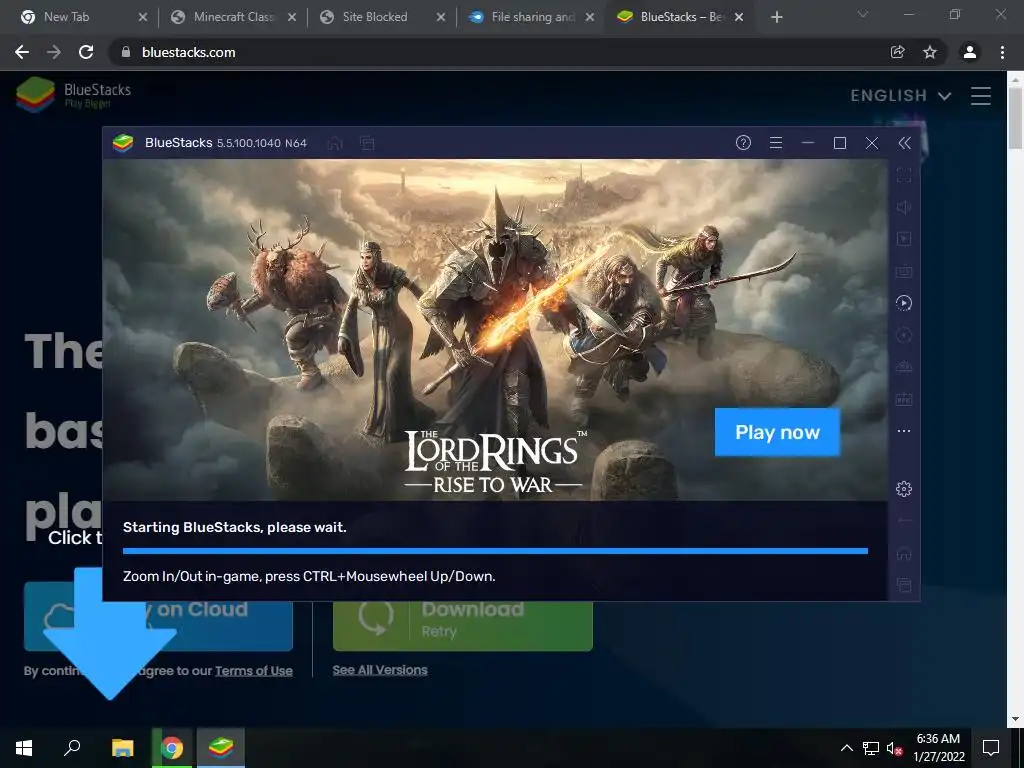Open the website hamburger menu
Screen dimensions: 1024x768
click(x=981, y=96)
